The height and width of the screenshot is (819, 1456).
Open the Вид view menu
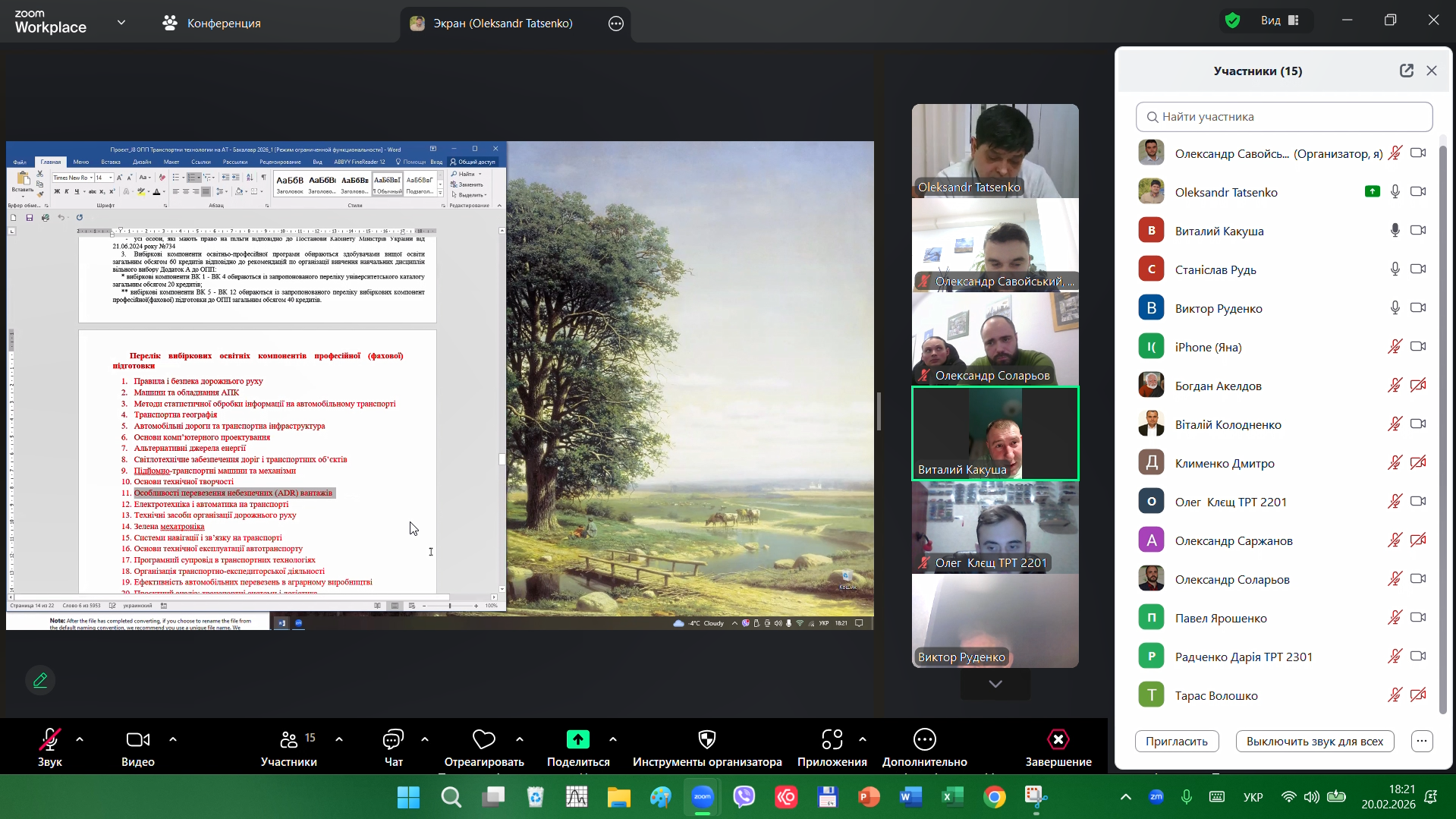[x=1279, y=20]
